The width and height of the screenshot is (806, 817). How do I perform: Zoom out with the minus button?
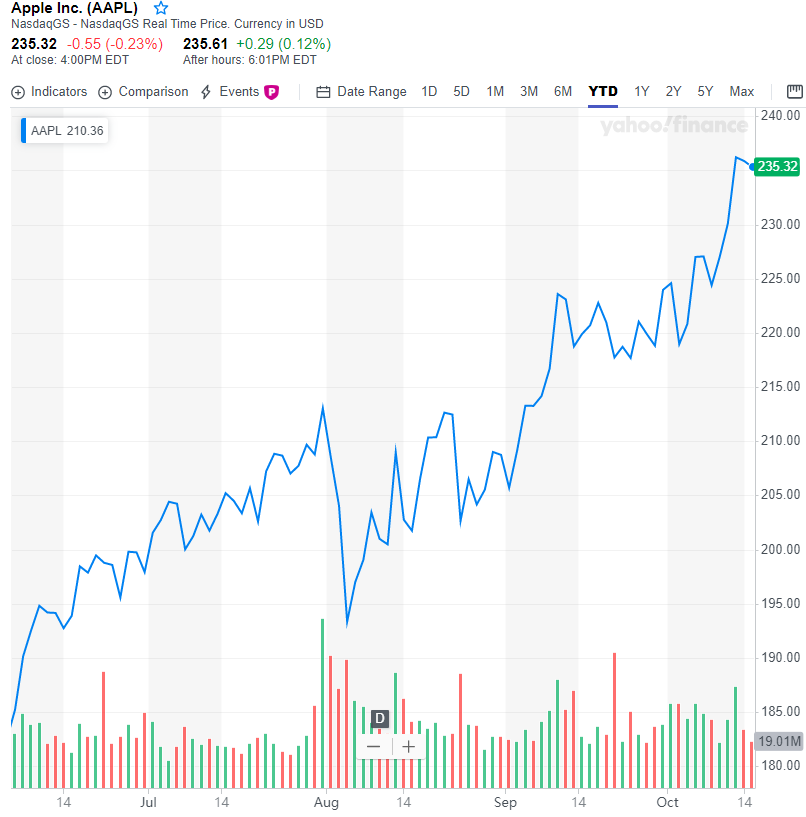(374, 747)
